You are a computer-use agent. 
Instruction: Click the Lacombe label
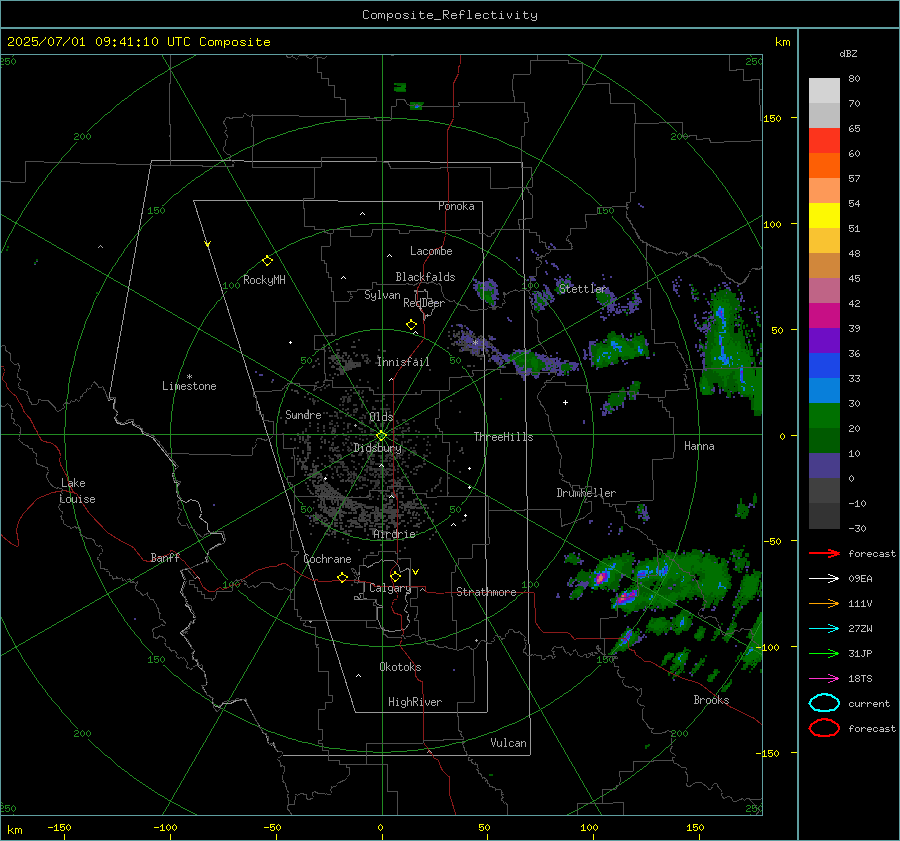[431, 251]
